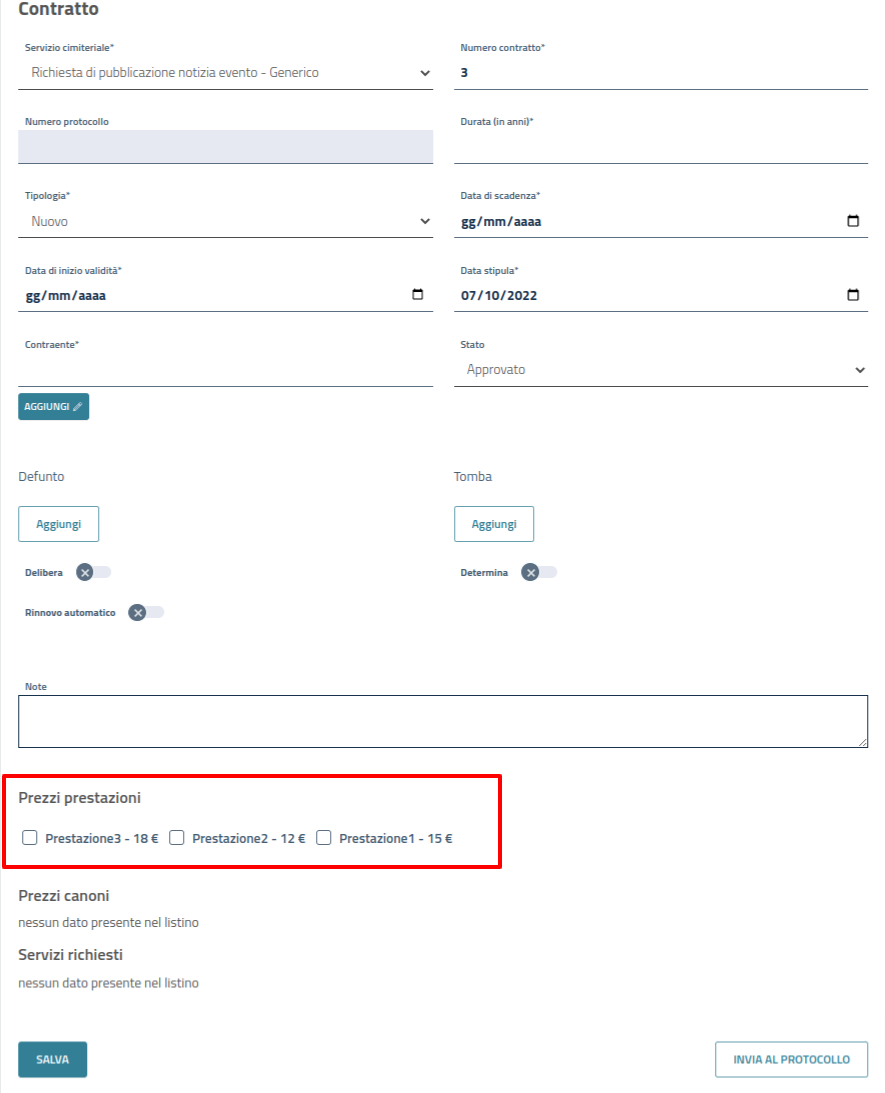885x1093 pixels.
Task: Tick the Prestazione1 - 15 € checkbox
Action: coord(324,838)
